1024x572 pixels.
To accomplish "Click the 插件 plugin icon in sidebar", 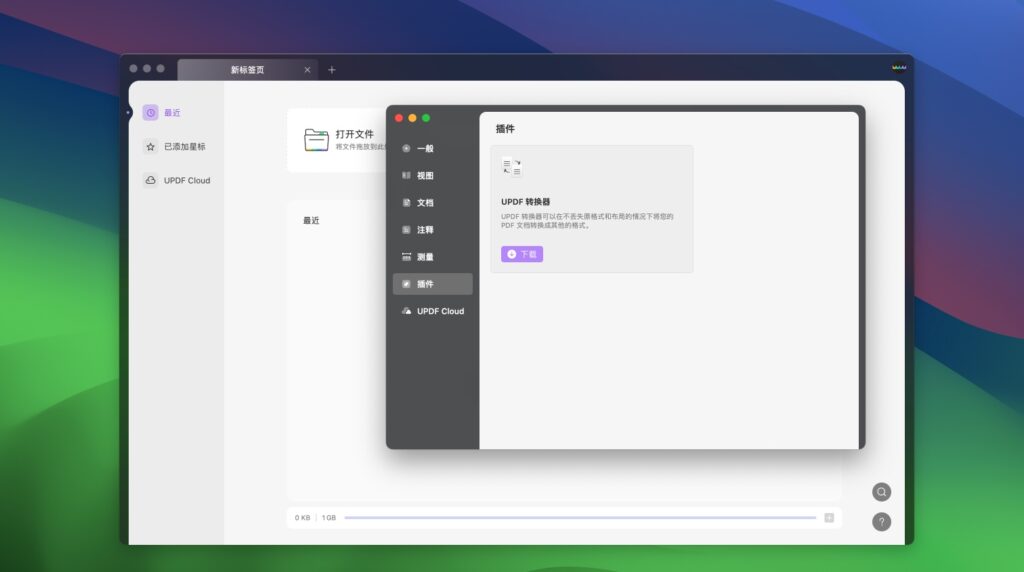I will 406,284.
